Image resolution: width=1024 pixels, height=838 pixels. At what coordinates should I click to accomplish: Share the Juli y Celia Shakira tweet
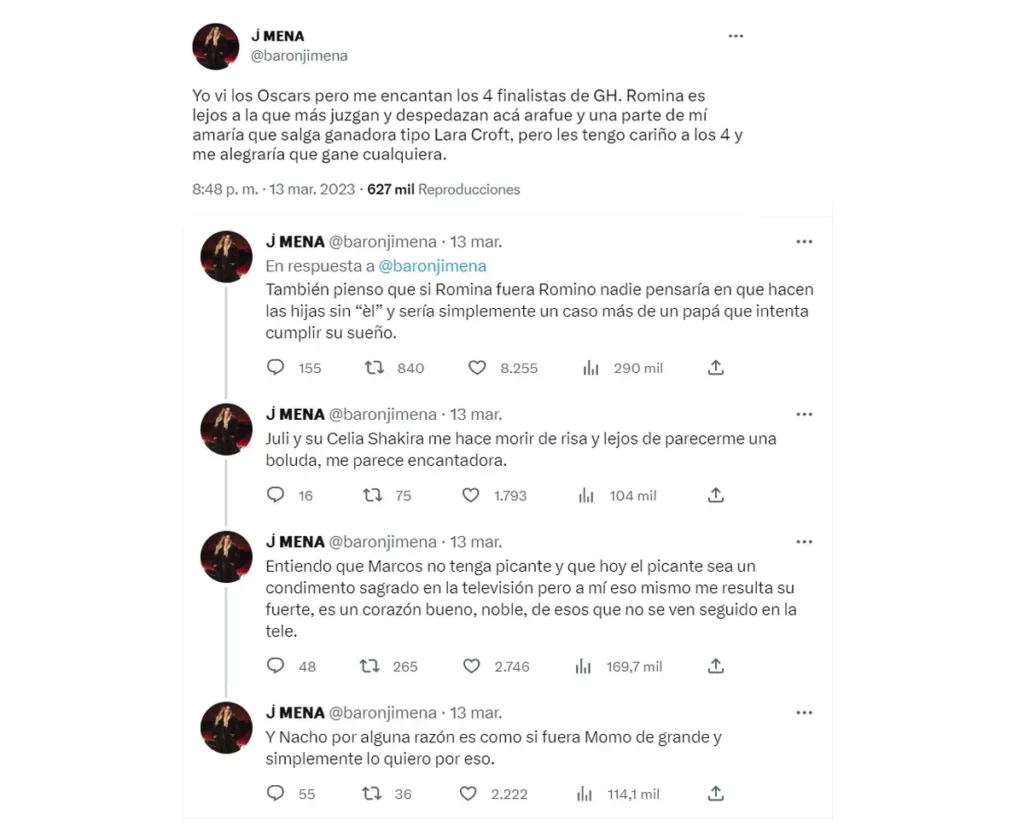[715, 495]
